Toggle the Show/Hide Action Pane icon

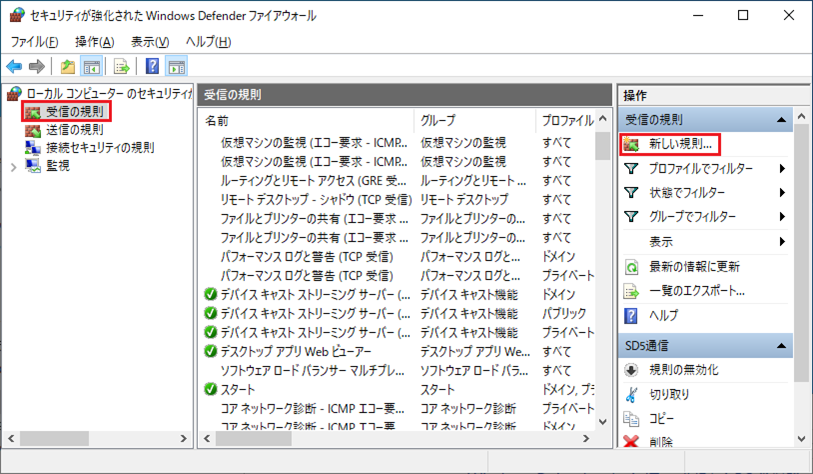tap(176, 66)
